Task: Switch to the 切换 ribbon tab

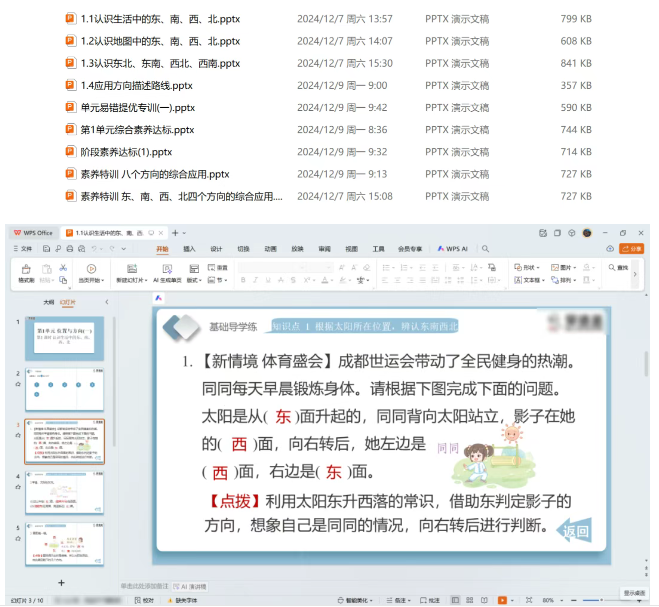Action: [x=243, y=249]
